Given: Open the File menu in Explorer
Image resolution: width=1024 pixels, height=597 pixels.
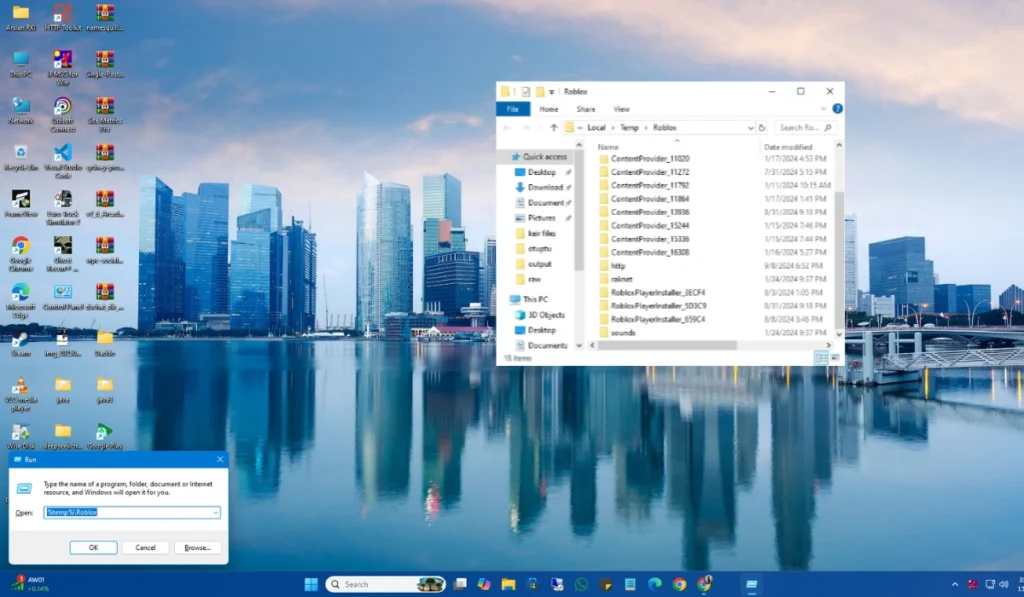Looking at the screenshot, I should (512, 109).
